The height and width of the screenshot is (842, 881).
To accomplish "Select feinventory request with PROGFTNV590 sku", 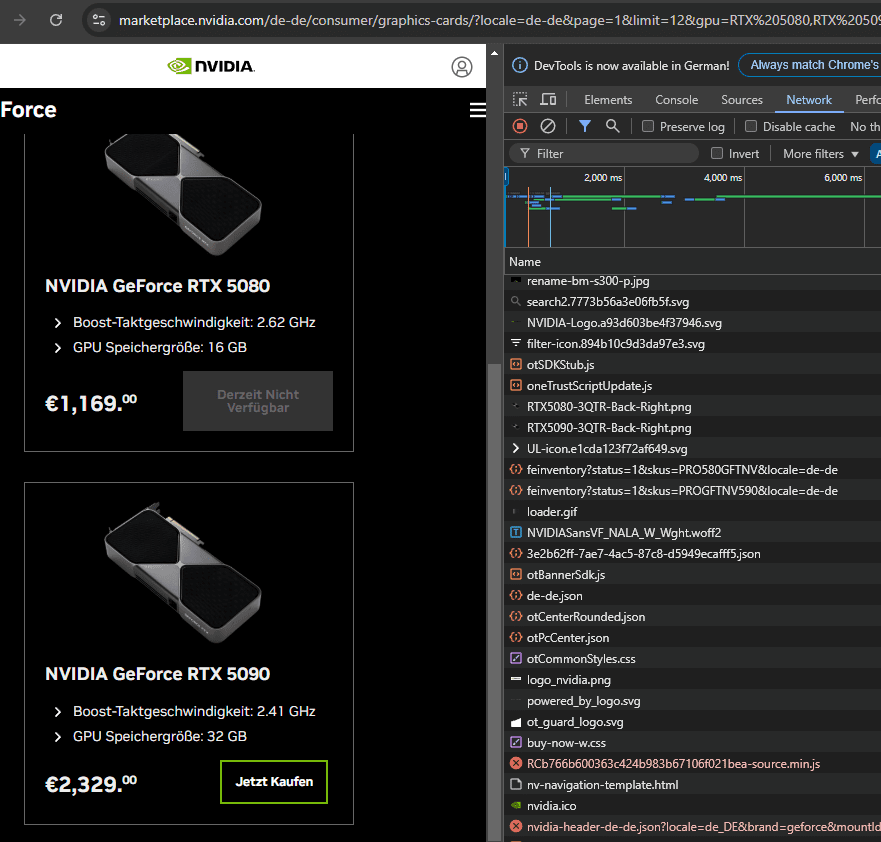I will (682, 490).
